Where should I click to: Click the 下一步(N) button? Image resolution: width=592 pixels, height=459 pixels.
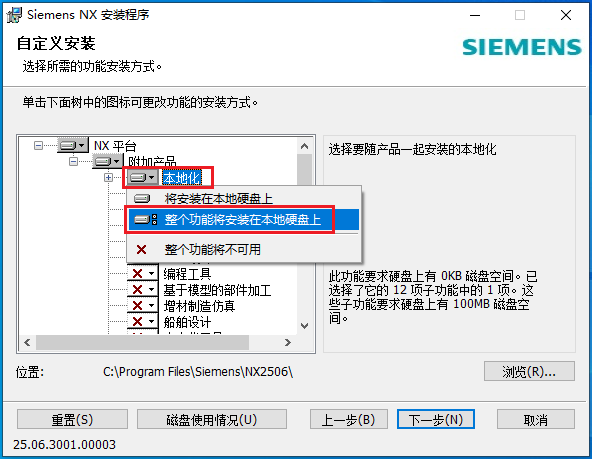(x=436, y=419)
